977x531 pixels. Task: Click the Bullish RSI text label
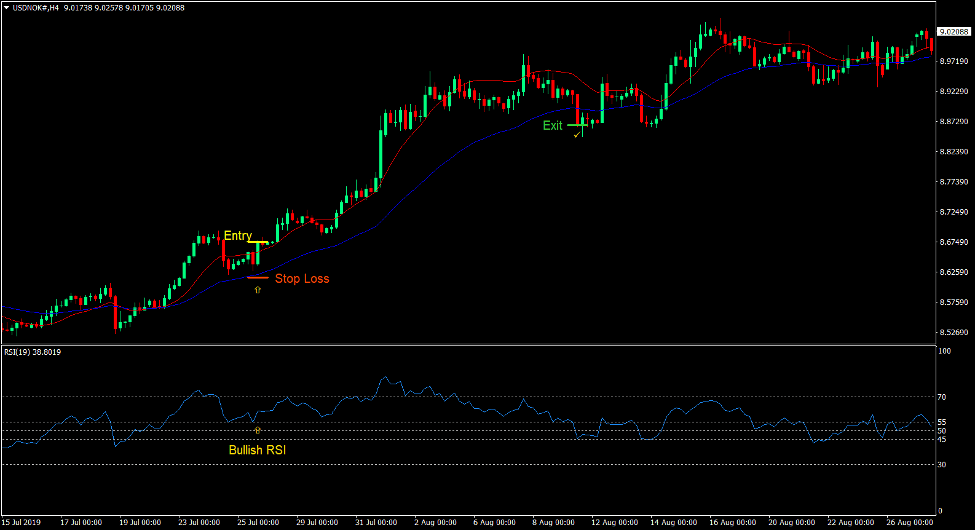click(x=257, y=450)
